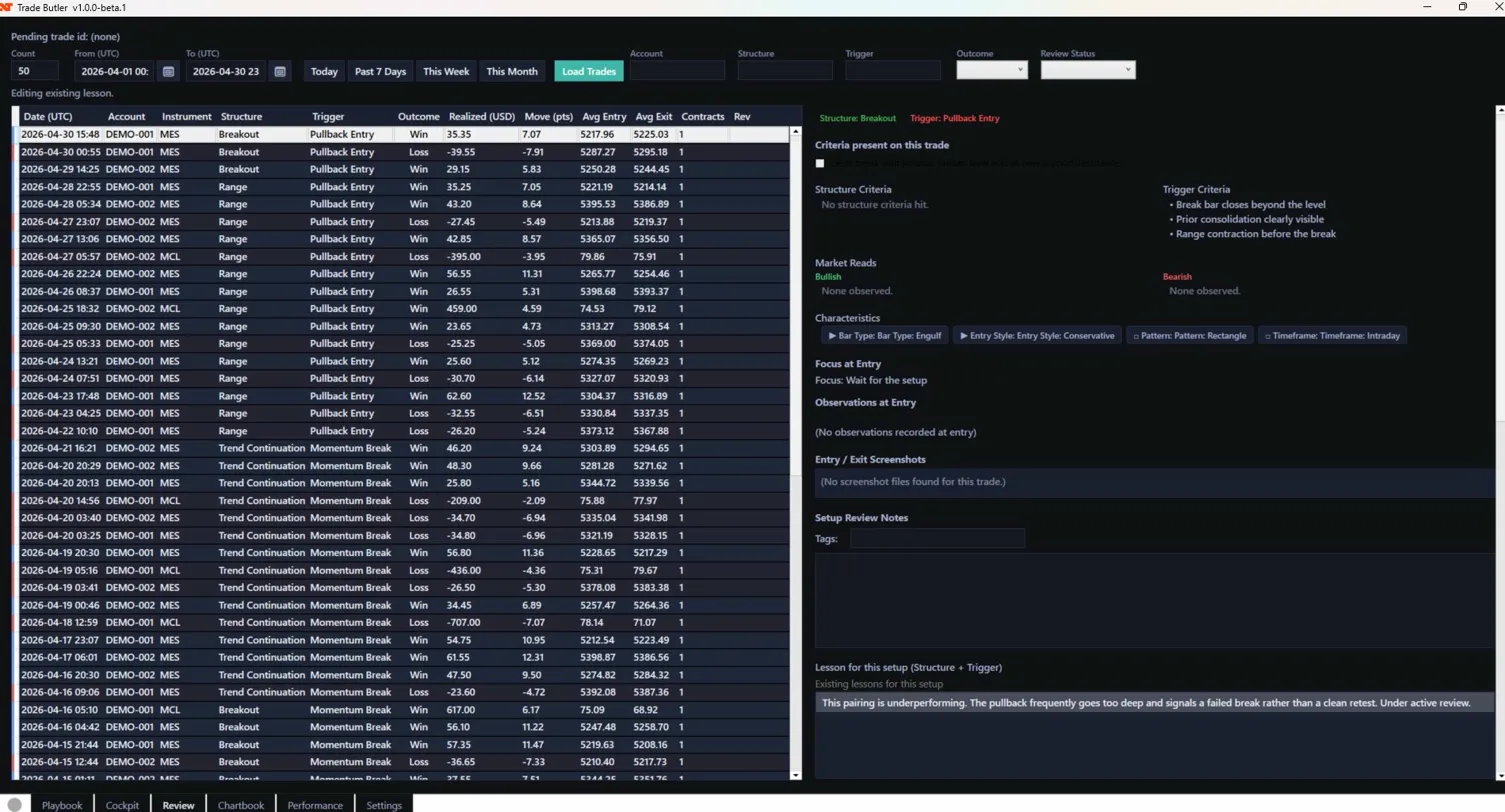Click the Load Trades button
The height and width of the screenshot is (812, 1505).
(588, 71)
